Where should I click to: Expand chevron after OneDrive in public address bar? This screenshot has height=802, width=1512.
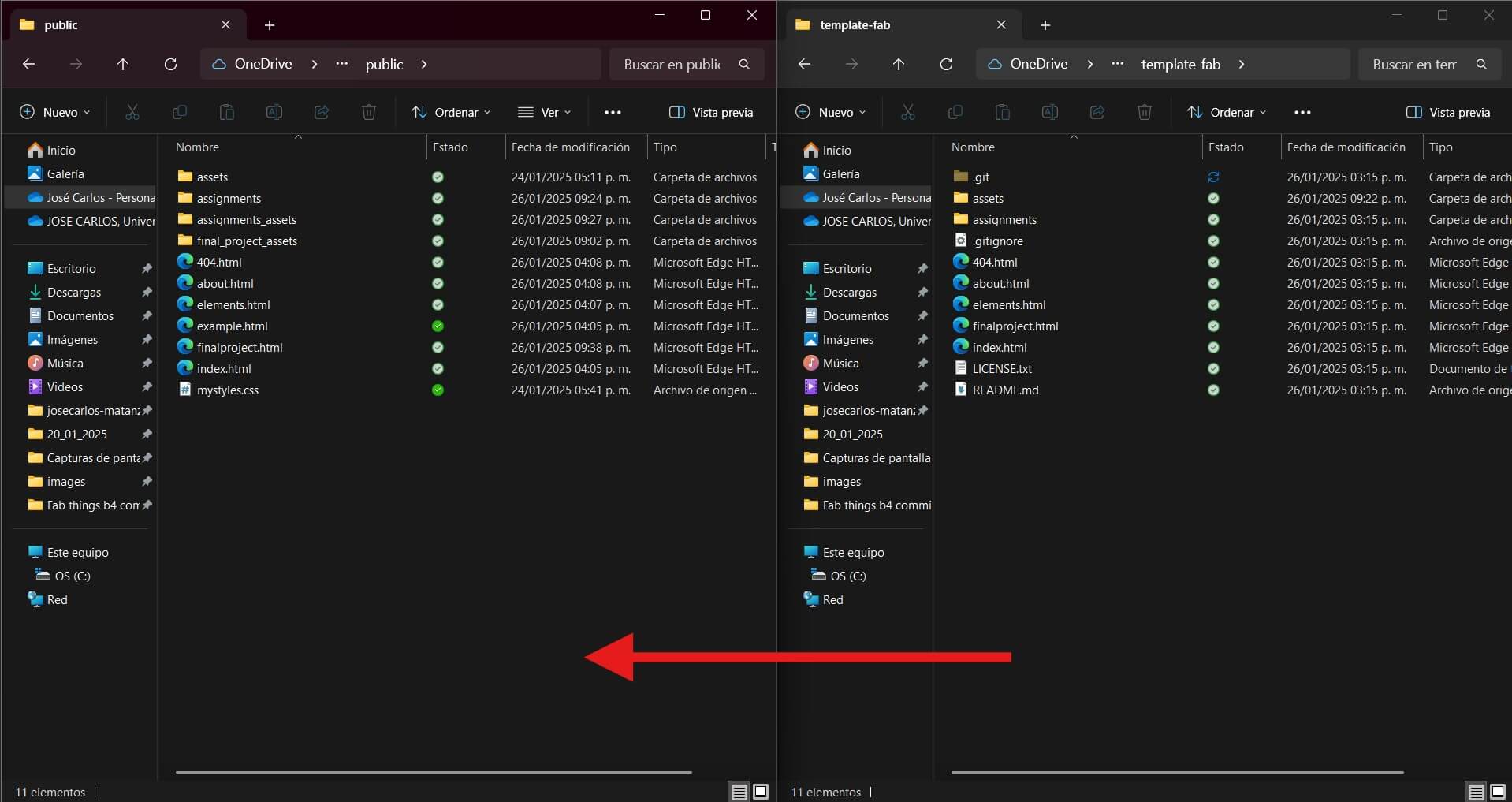point(315,64)
